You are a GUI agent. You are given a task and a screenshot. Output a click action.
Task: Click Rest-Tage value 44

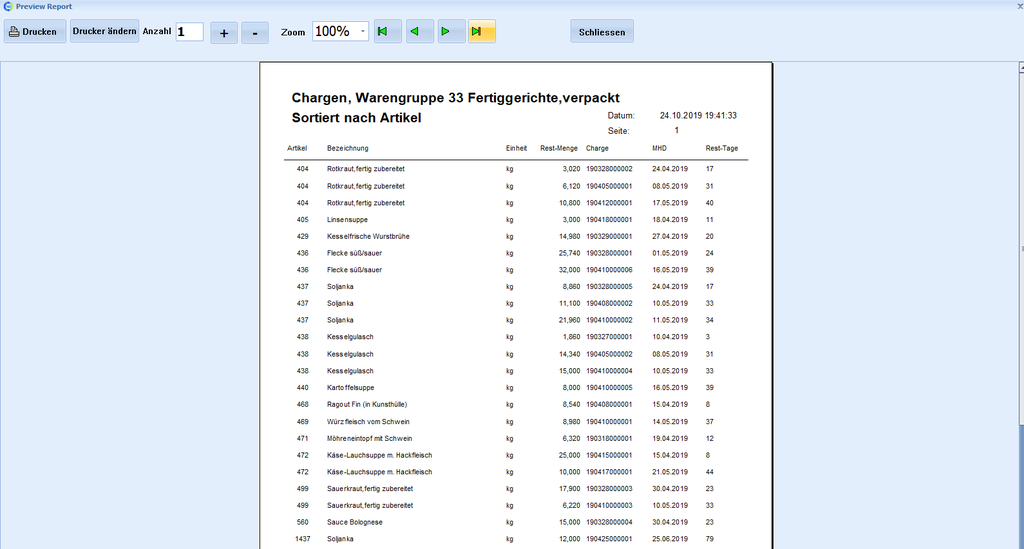point(710,472)
